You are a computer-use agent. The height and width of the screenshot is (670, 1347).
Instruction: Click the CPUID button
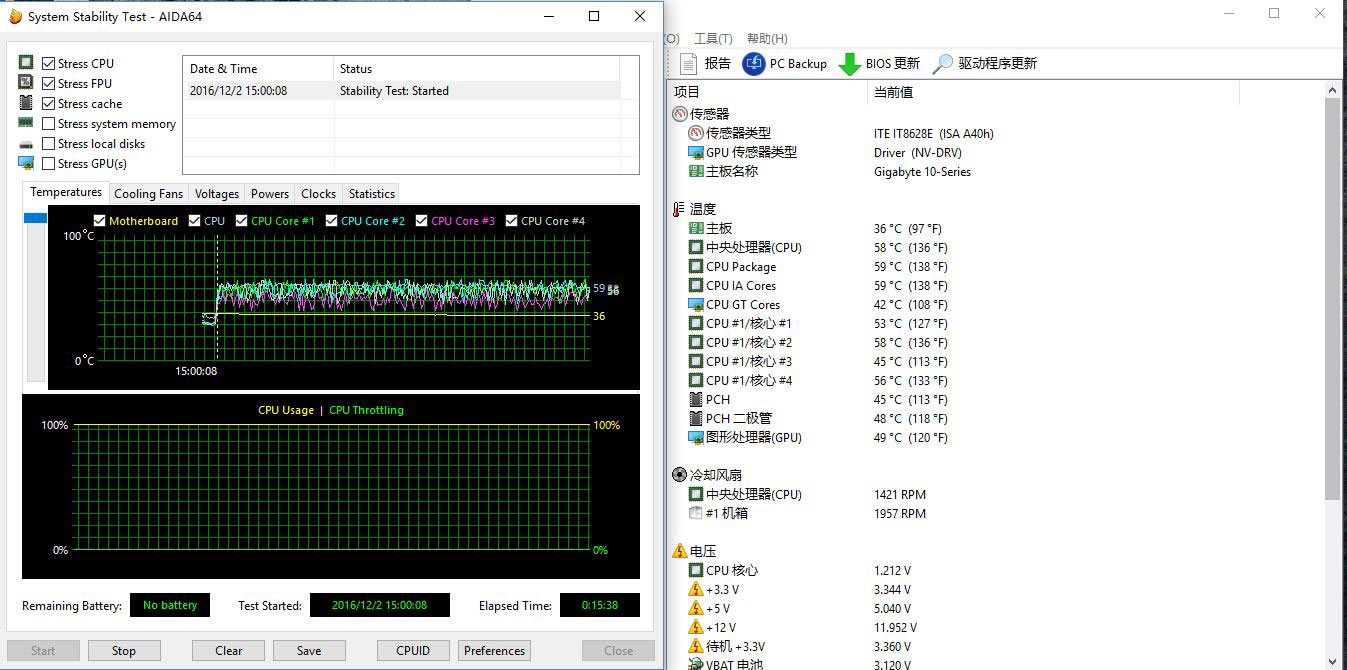[x=413, y=650]
